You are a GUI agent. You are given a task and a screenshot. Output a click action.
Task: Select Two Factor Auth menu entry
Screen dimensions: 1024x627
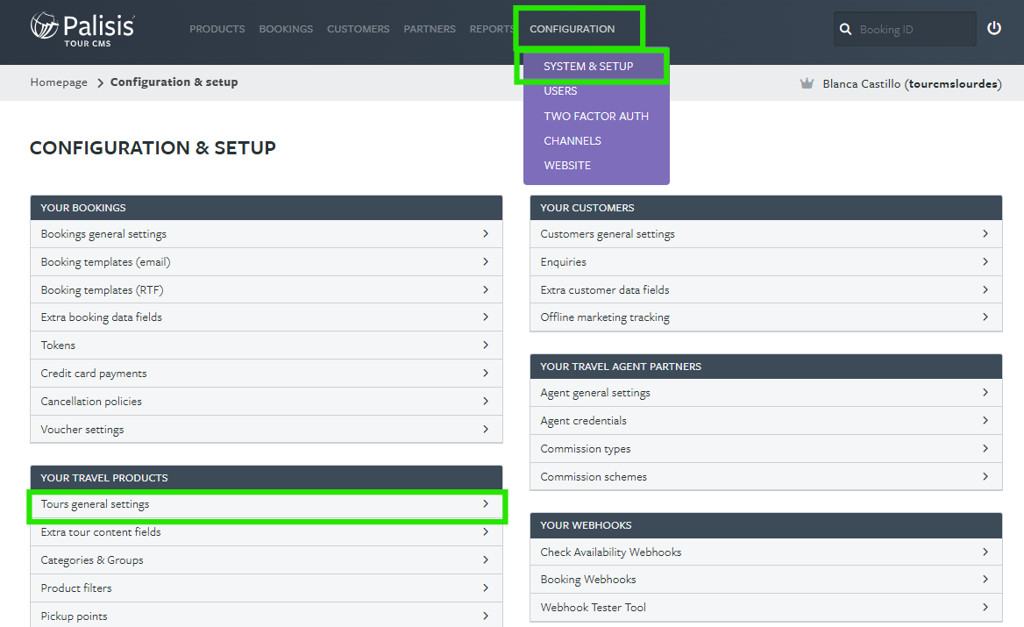coord(596,116)
